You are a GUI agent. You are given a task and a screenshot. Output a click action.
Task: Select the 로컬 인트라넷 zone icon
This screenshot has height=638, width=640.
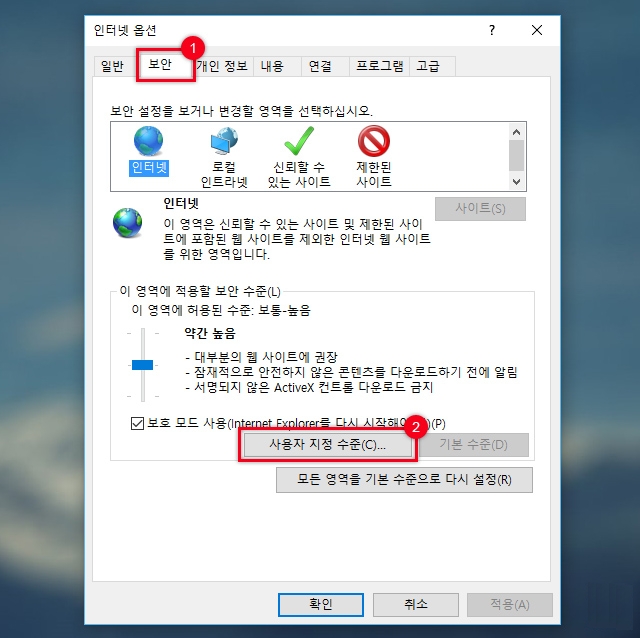224,141
